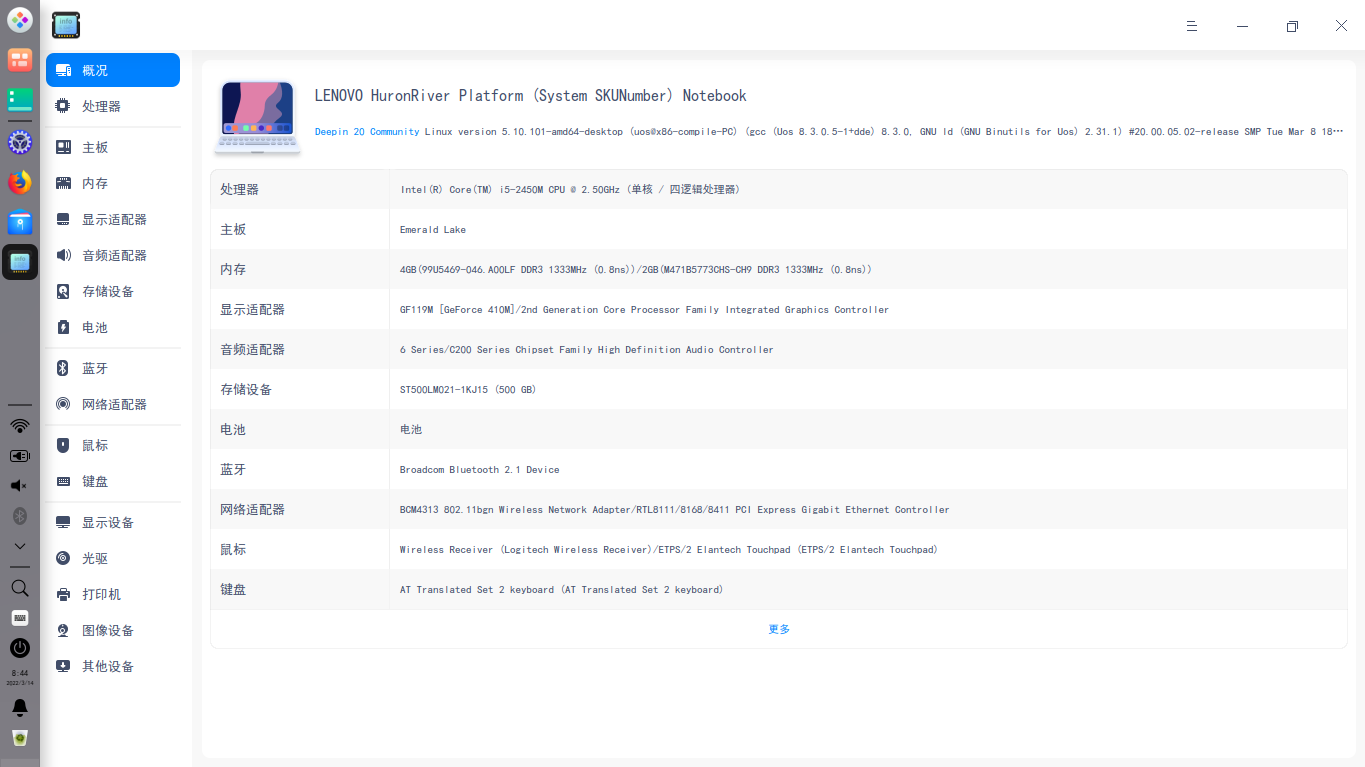Click the GF119M GeForce 410M display adapter value
Image resolution: width=1365 pixels, height=767 pixels.
[644, 309]
